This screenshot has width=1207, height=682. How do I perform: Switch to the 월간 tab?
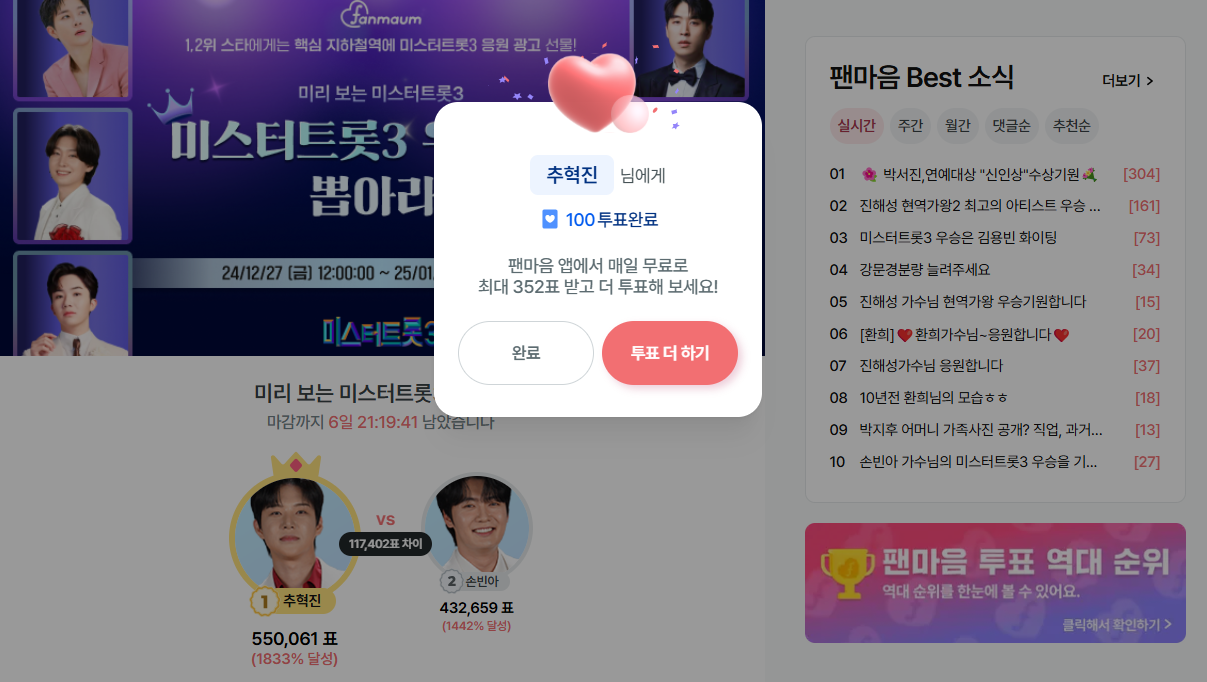[x=957, y=126]
